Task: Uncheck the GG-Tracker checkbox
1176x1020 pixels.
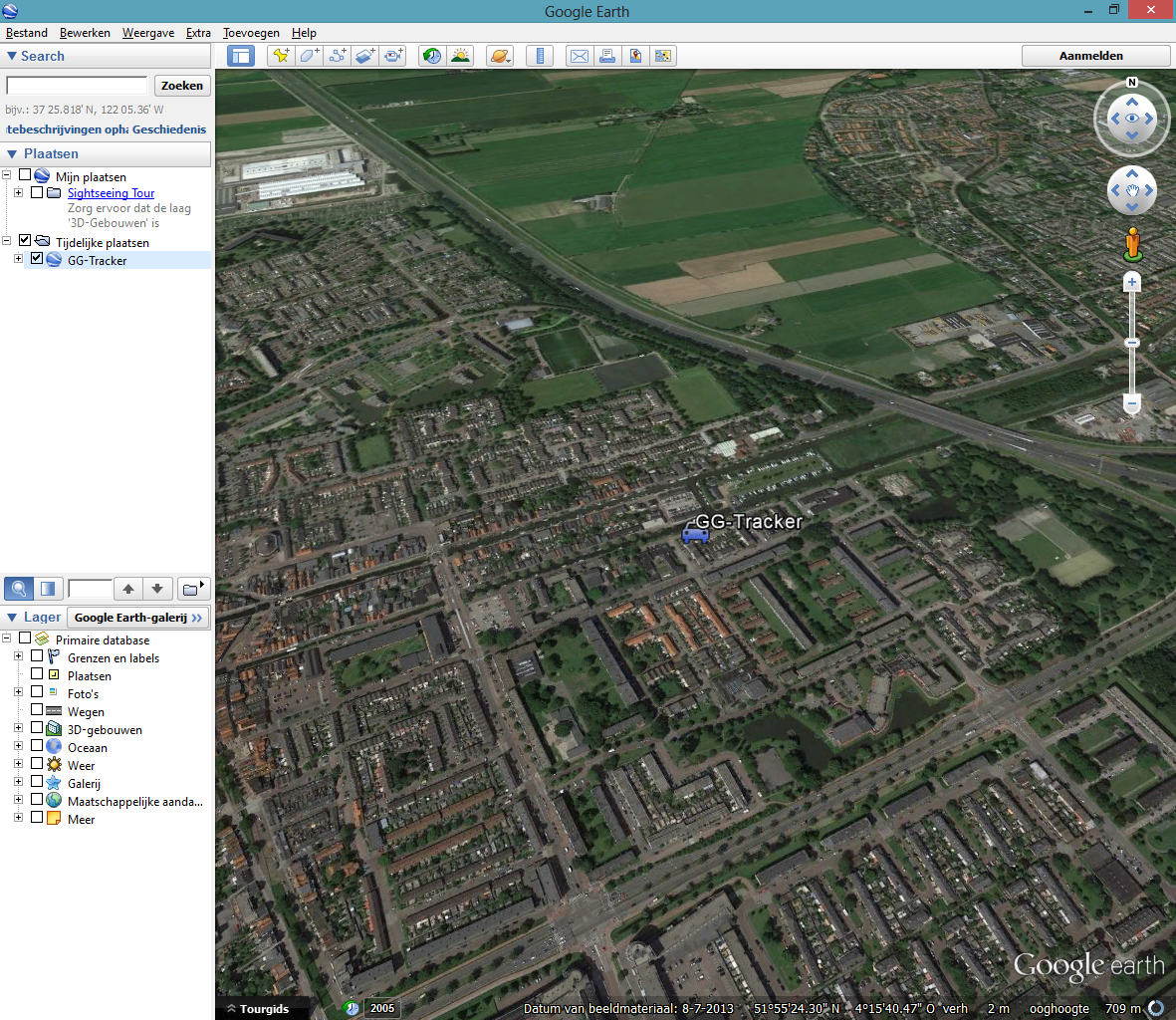Action: (37, 258)
